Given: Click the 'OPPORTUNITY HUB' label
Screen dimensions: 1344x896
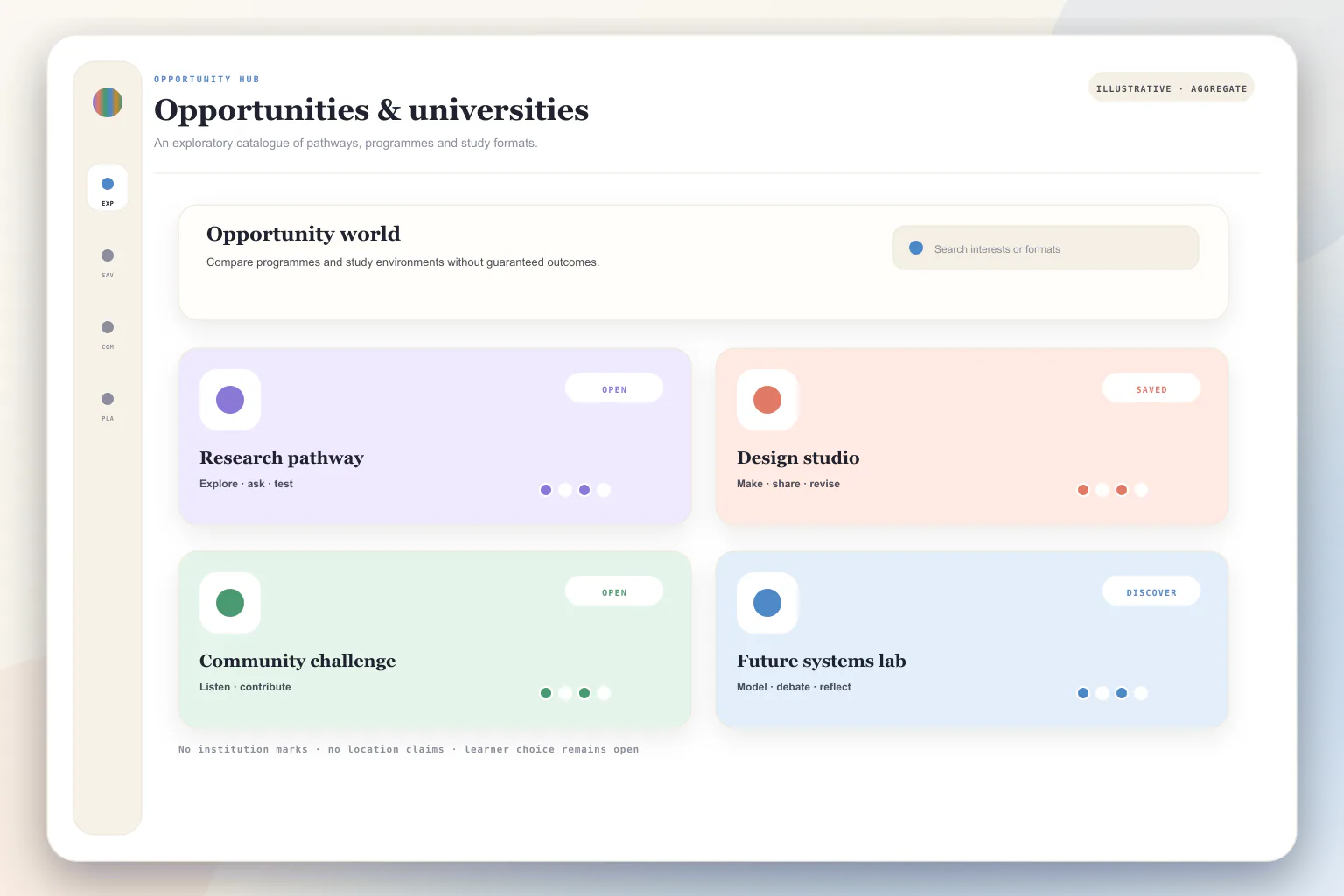Looking at the screenshot, I should 206,79.
